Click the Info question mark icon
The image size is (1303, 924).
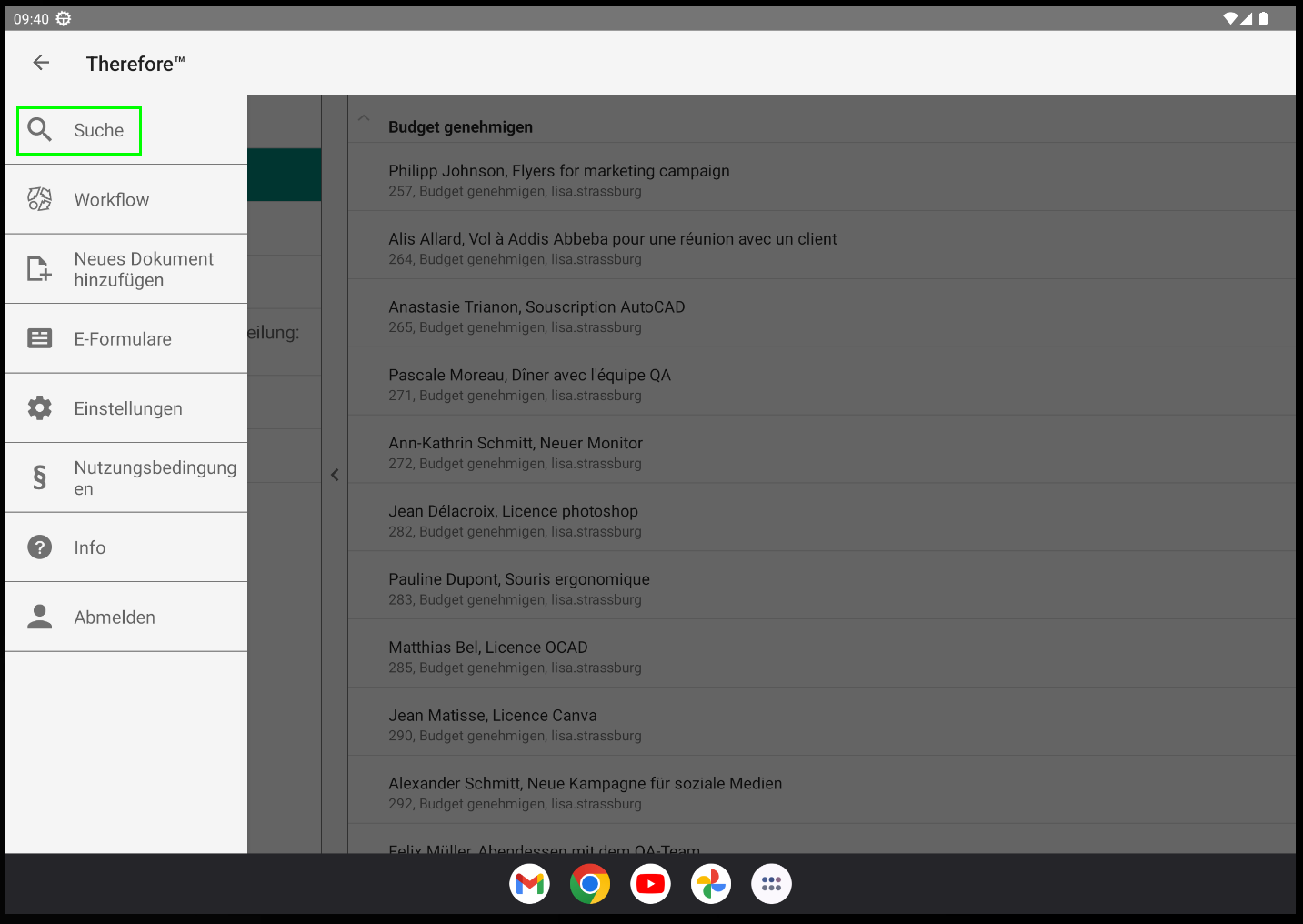point(40,547)
